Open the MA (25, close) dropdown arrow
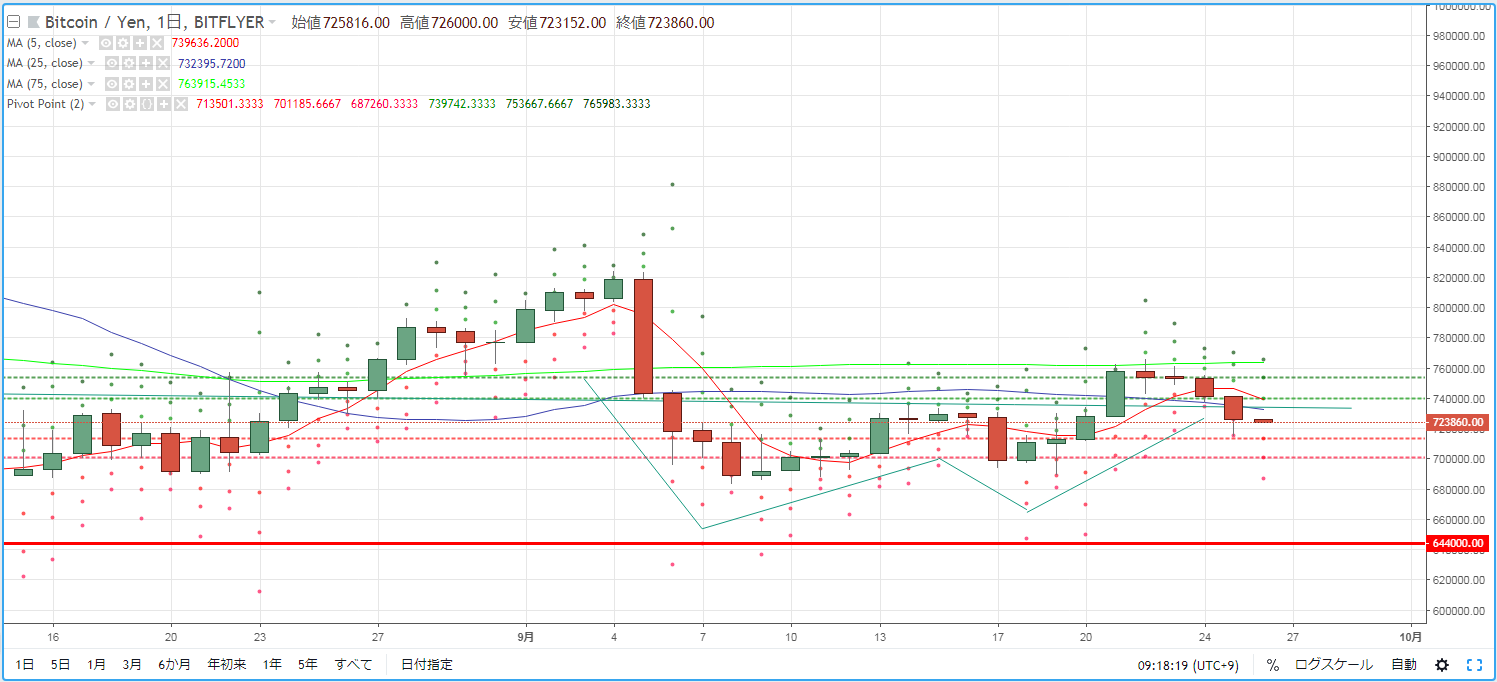The image size is (1497, 682). 91,64
